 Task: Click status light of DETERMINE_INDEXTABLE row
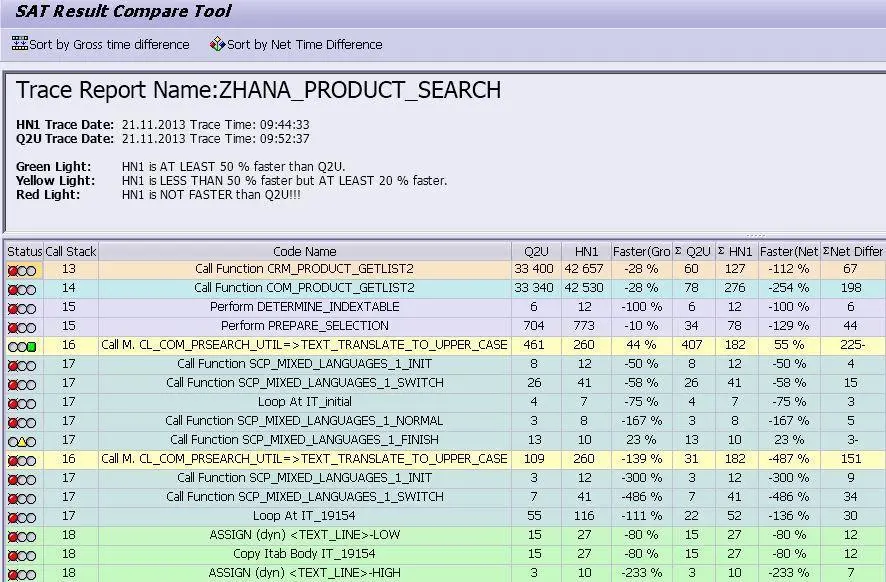21,309
